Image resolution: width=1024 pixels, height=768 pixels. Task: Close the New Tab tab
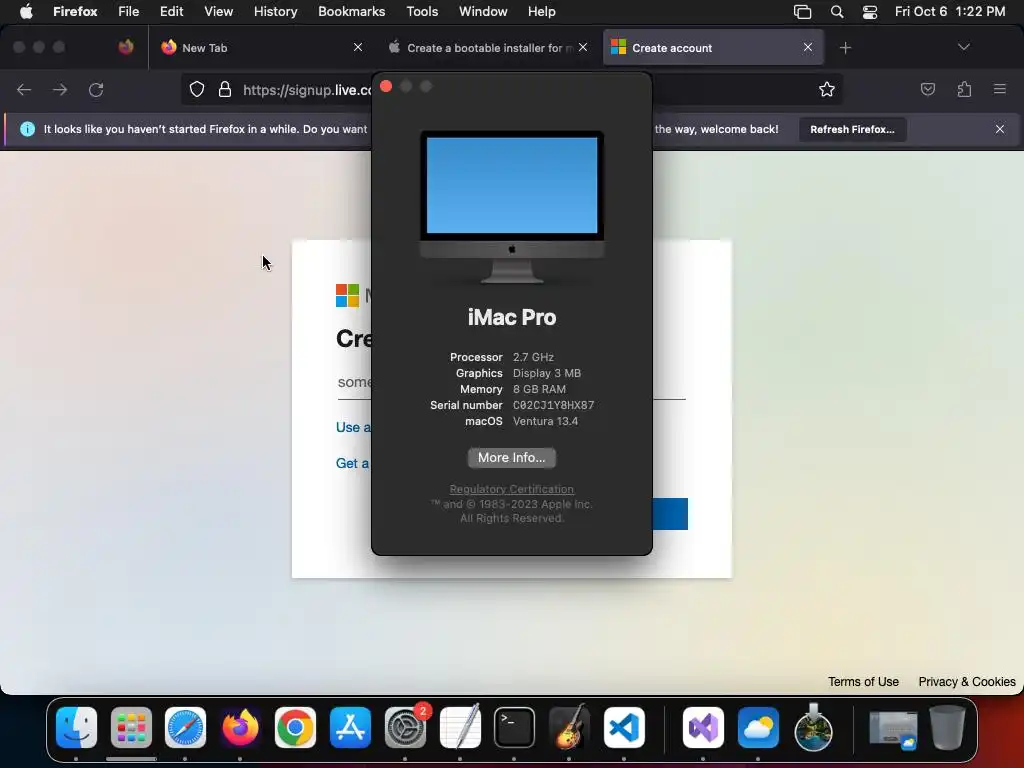358,47
